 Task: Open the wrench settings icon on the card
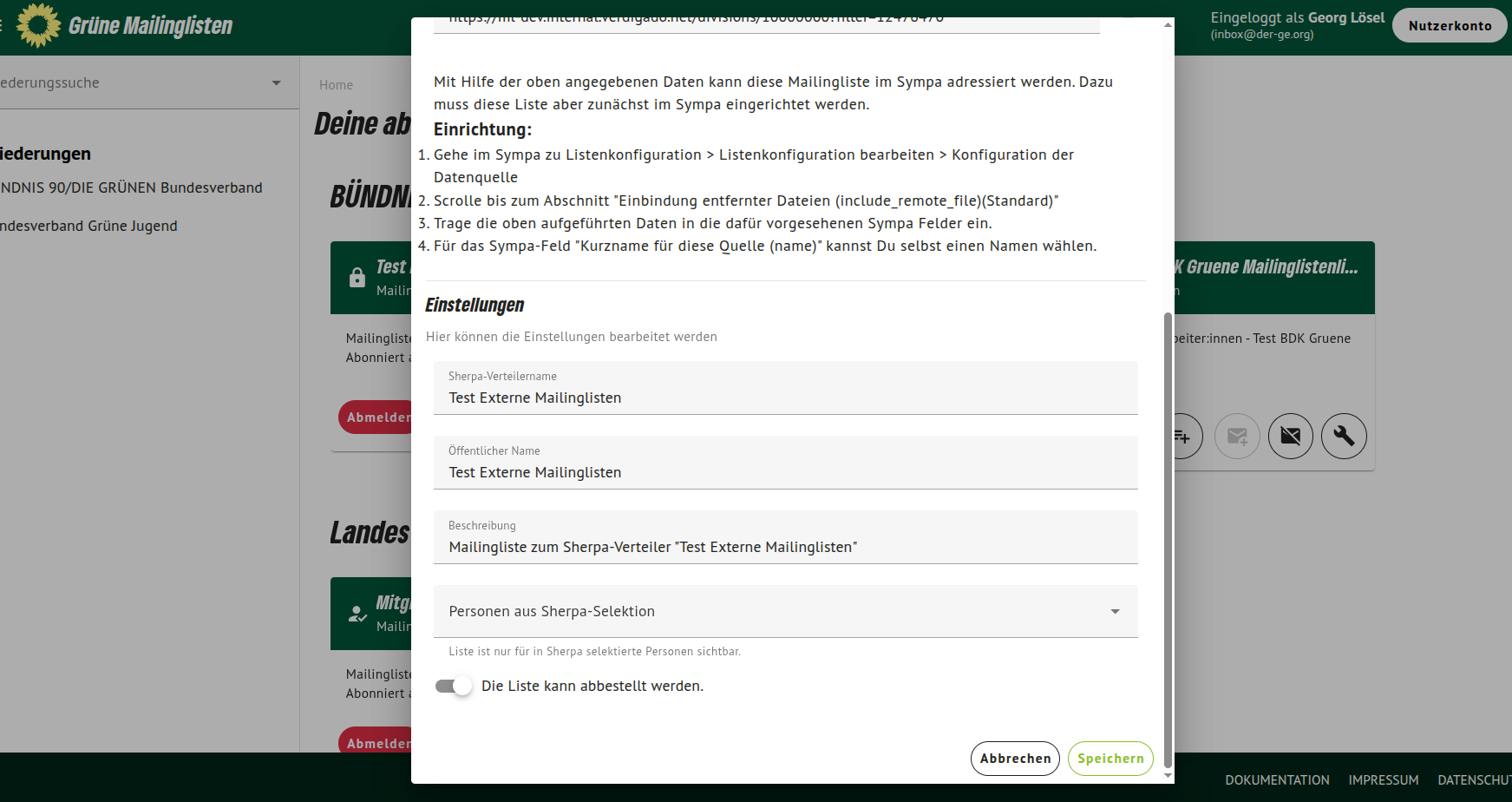(1344, 436)
